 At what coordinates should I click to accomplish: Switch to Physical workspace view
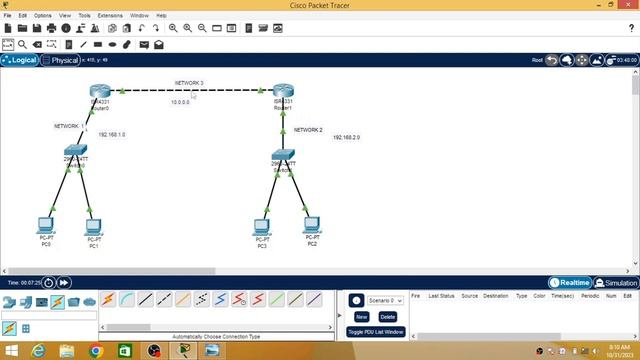[x=60, y=60]
